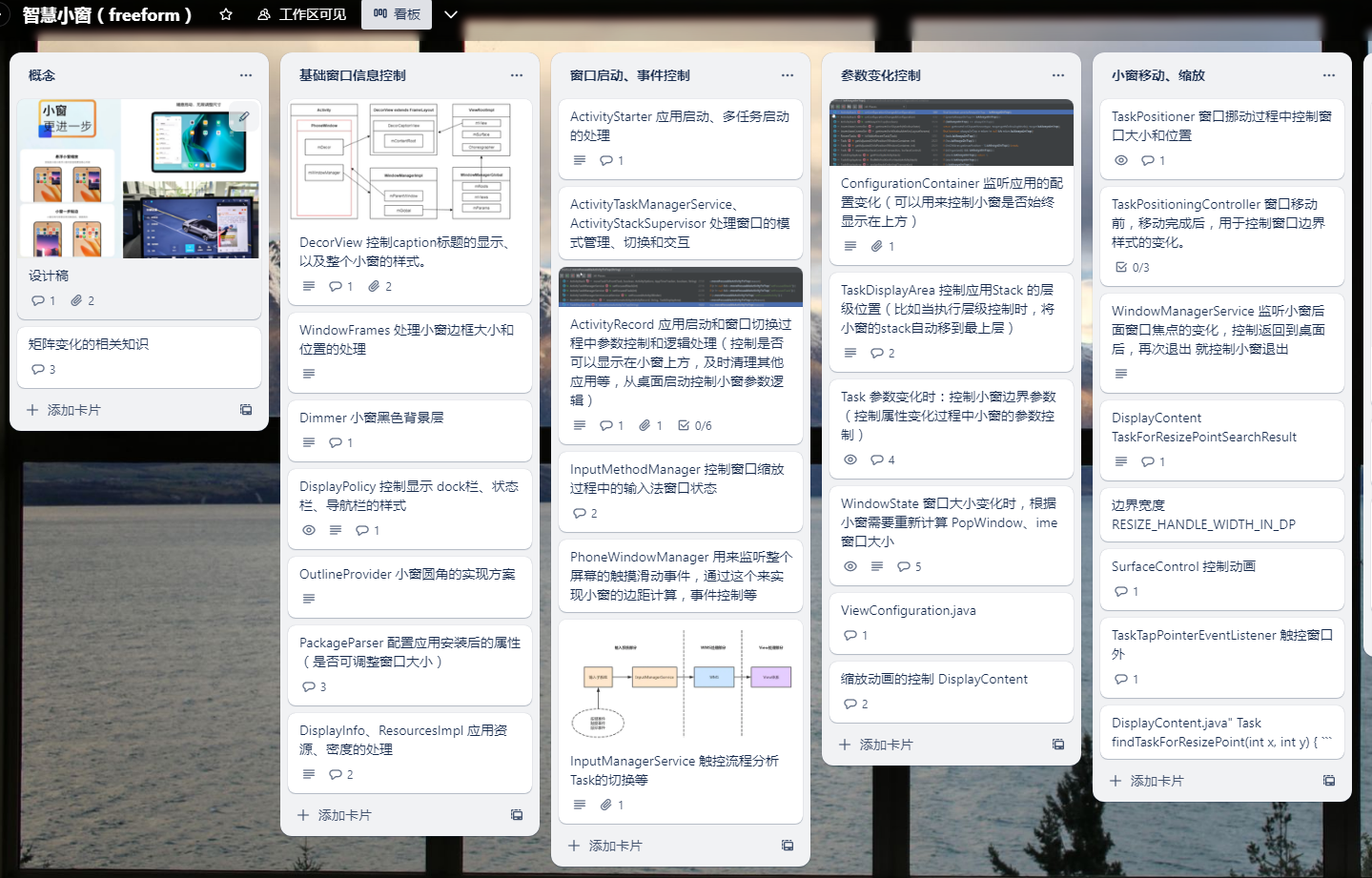Click comment icon on TaskTapPointerEventListener card
1372x878 pixels.
tap(1120, 679)
